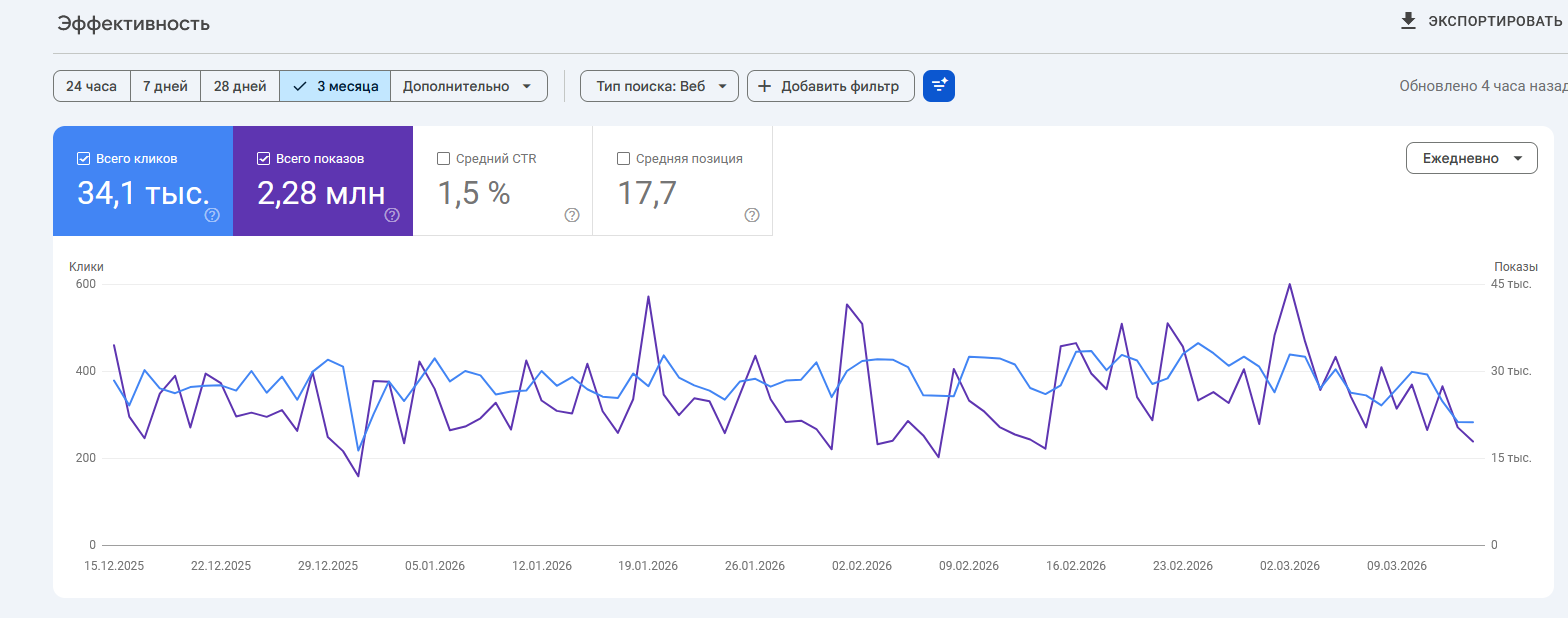Open help icon on Всего кликов card
Viewport: 1568px width, 618px height.
(212, 215)
